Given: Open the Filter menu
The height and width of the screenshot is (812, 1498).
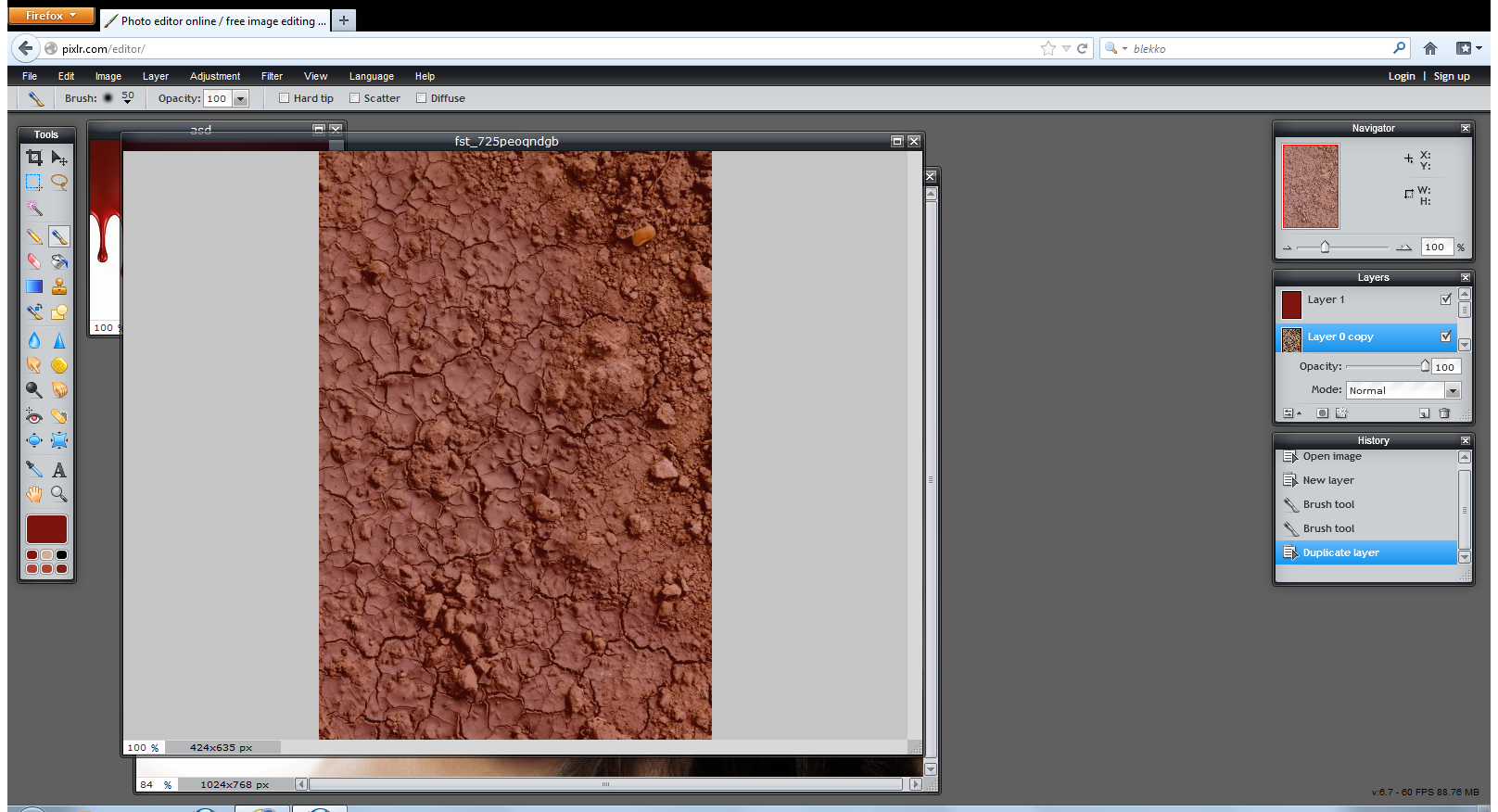Looking at the screenshot, I should (x=272, y=76).
